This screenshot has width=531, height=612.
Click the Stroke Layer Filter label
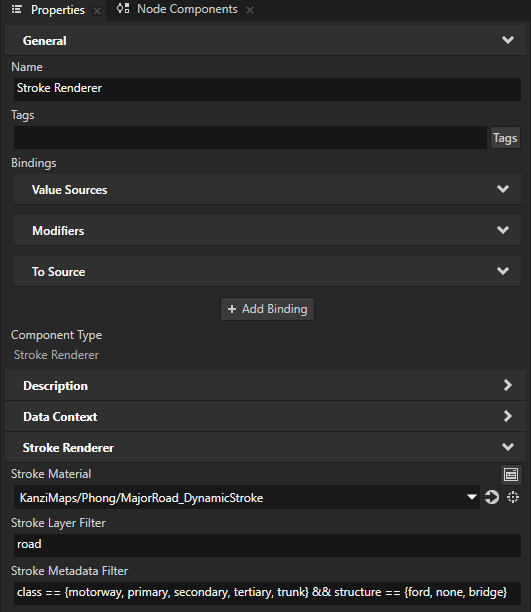coord(58,523)
